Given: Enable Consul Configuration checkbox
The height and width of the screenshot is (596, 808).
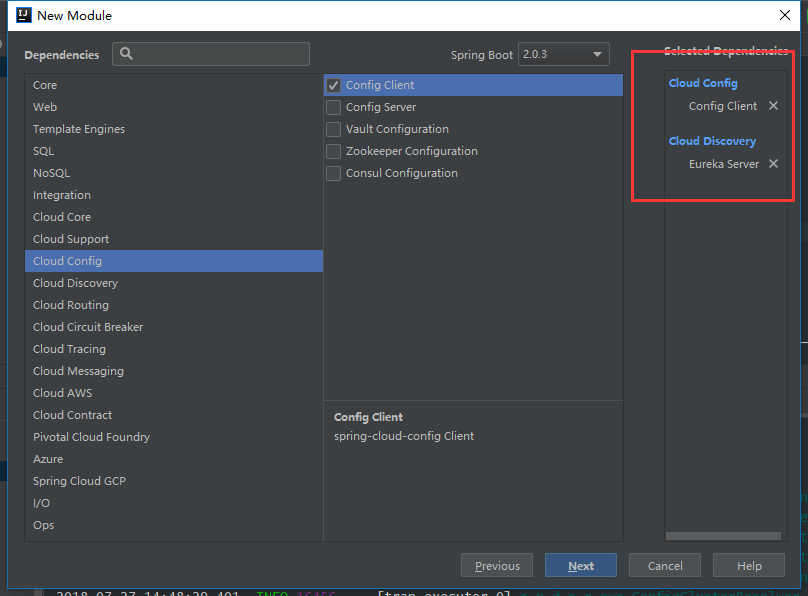Looking at the screenshot, I should tap(333, 174).
